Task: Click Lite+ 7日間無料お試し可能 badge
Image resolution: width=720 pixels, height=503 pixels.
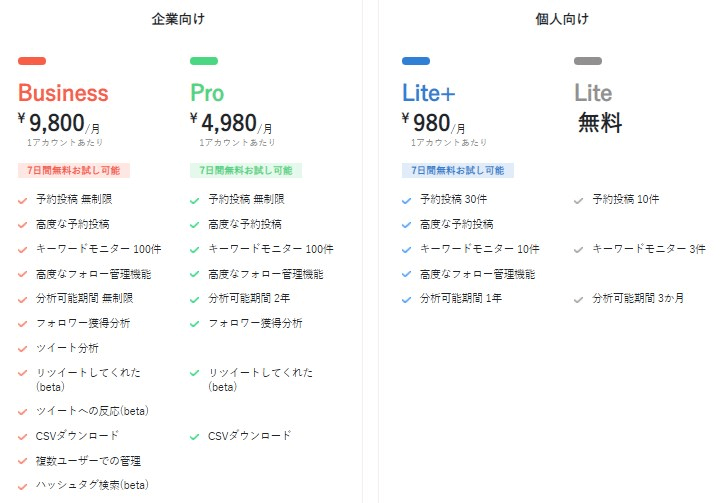Action: pos(457,171)
